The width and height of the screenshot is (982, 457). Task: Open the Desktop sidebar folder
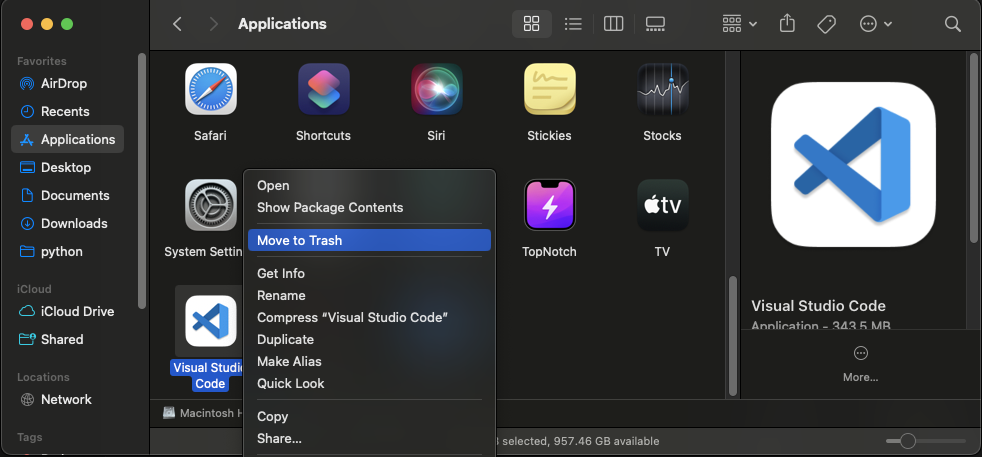click(x=68, y=167)
